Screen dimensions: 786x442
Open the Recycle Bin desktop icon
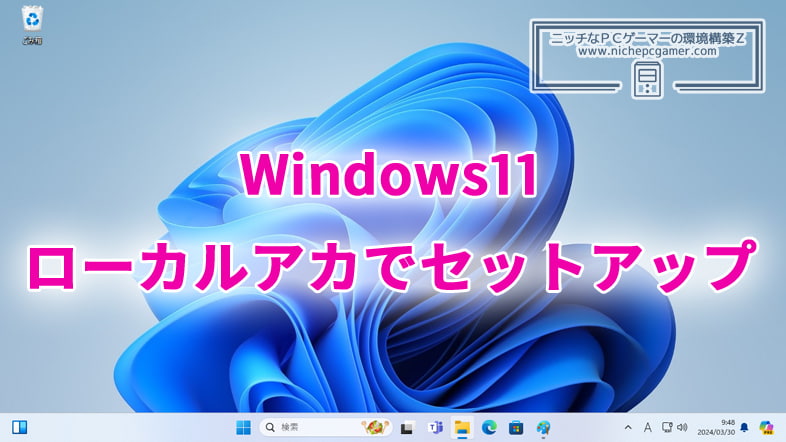pos(33,25)
